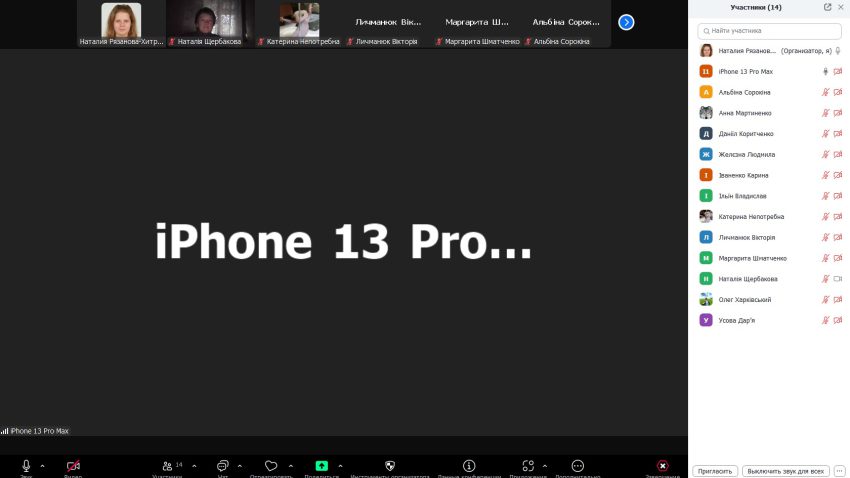Select Наталия Рязанова-Хитр video thumbnail
Screen dimensions: 850x478
121,24
